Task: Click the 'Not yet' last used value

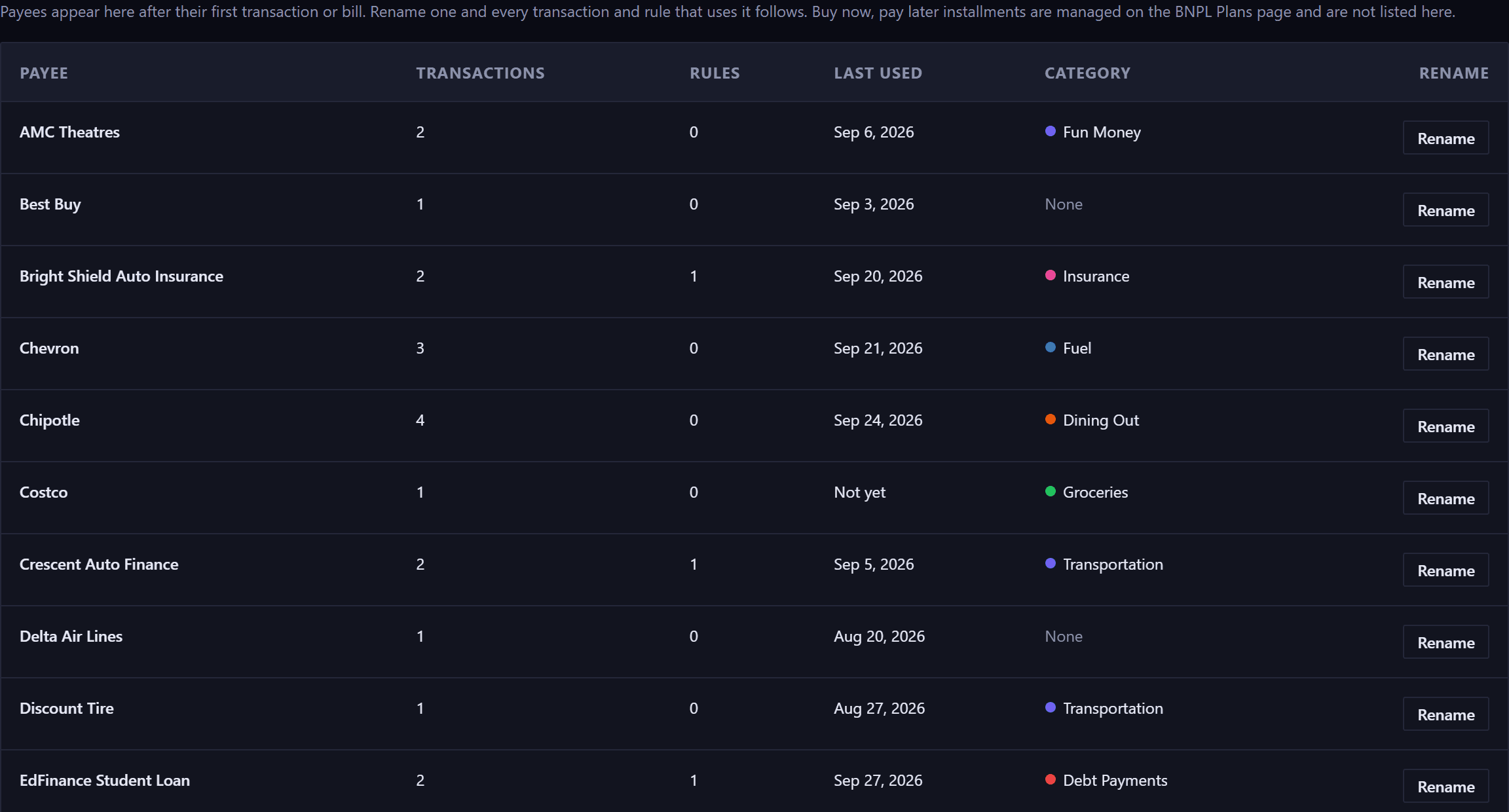Action: point(859,492)
